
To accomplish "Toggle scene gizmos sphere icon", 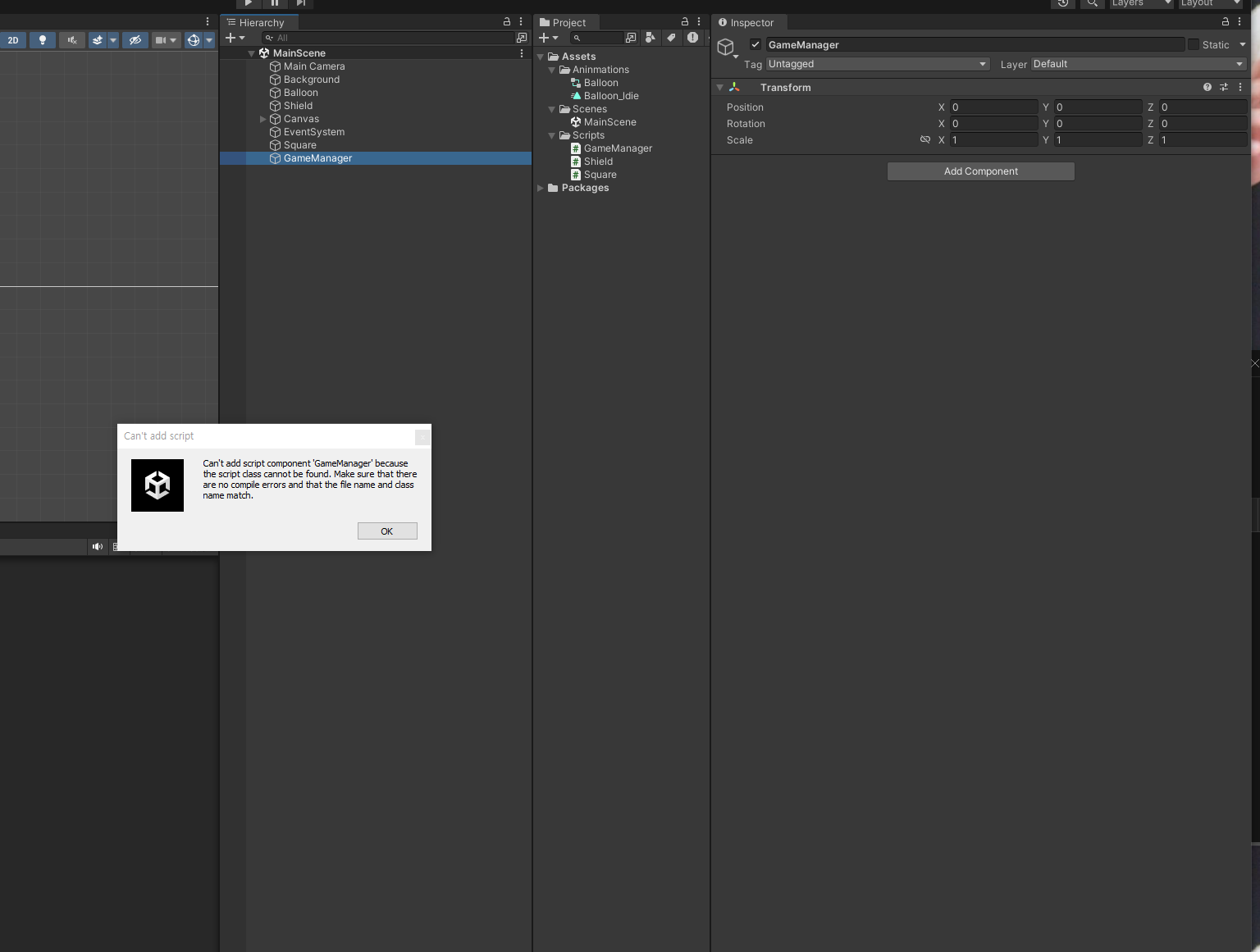I will click(x=194, y=40).
